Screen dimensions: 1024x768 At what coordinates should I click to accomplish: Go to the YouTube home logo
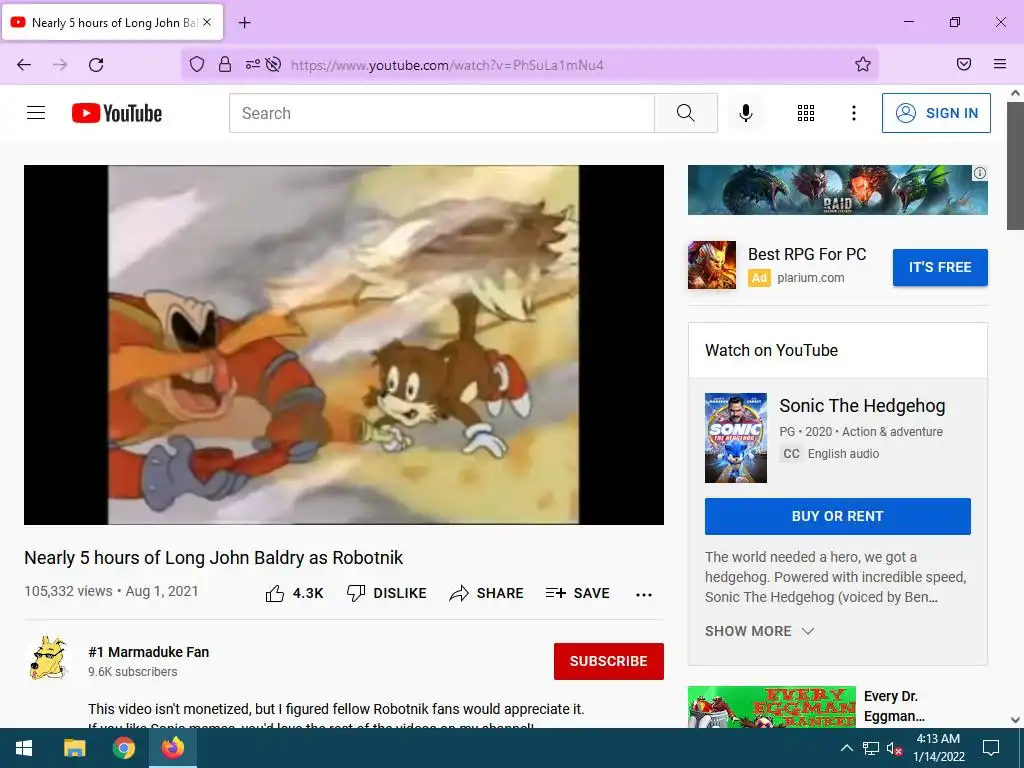117,113
